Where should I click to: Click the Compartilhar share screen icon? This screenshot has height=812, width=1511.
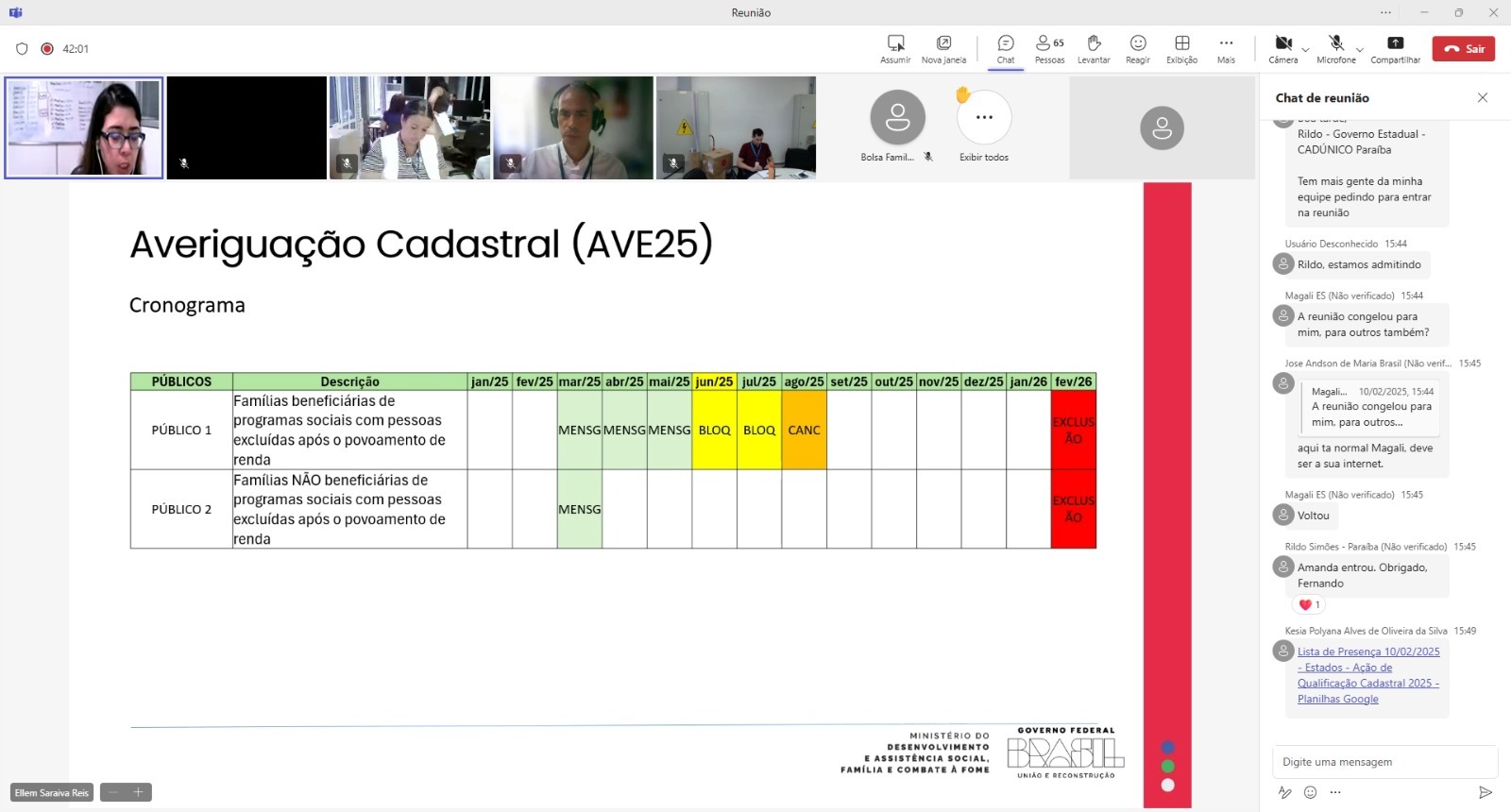tap(1395, 43)
